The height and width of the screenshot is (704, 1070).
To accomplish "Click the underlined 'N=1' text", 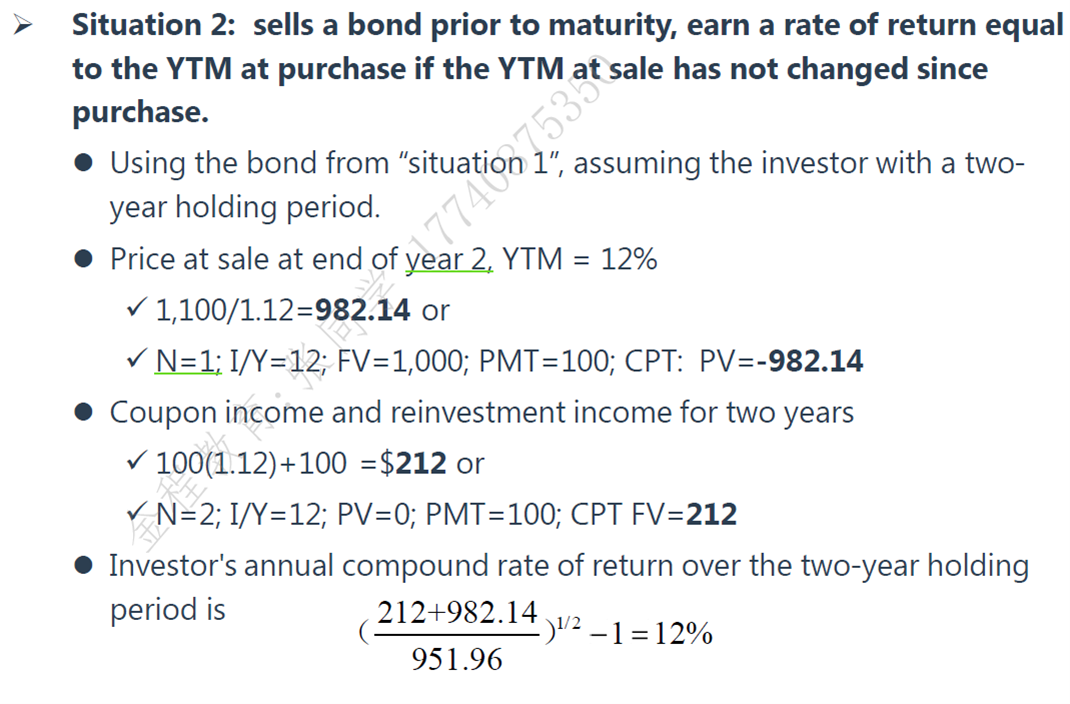I will [x=188, y=362].
